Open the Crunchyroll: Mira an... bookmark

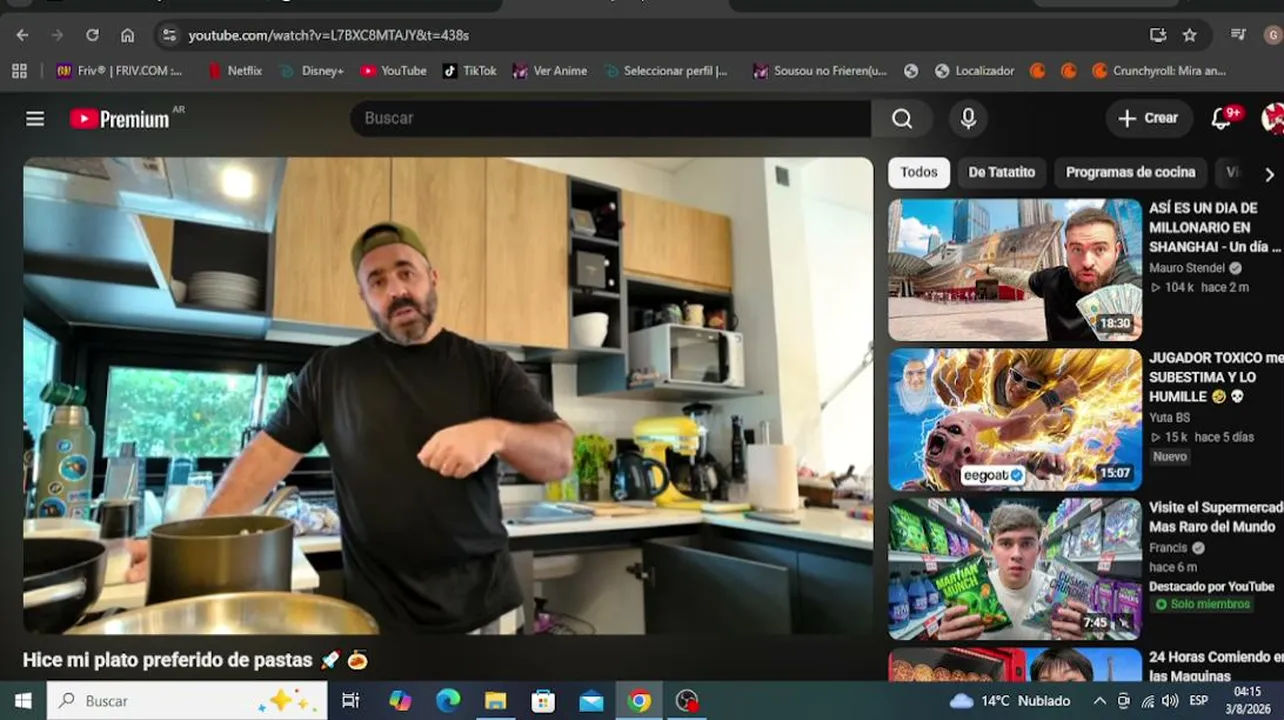coord(1159,71)
